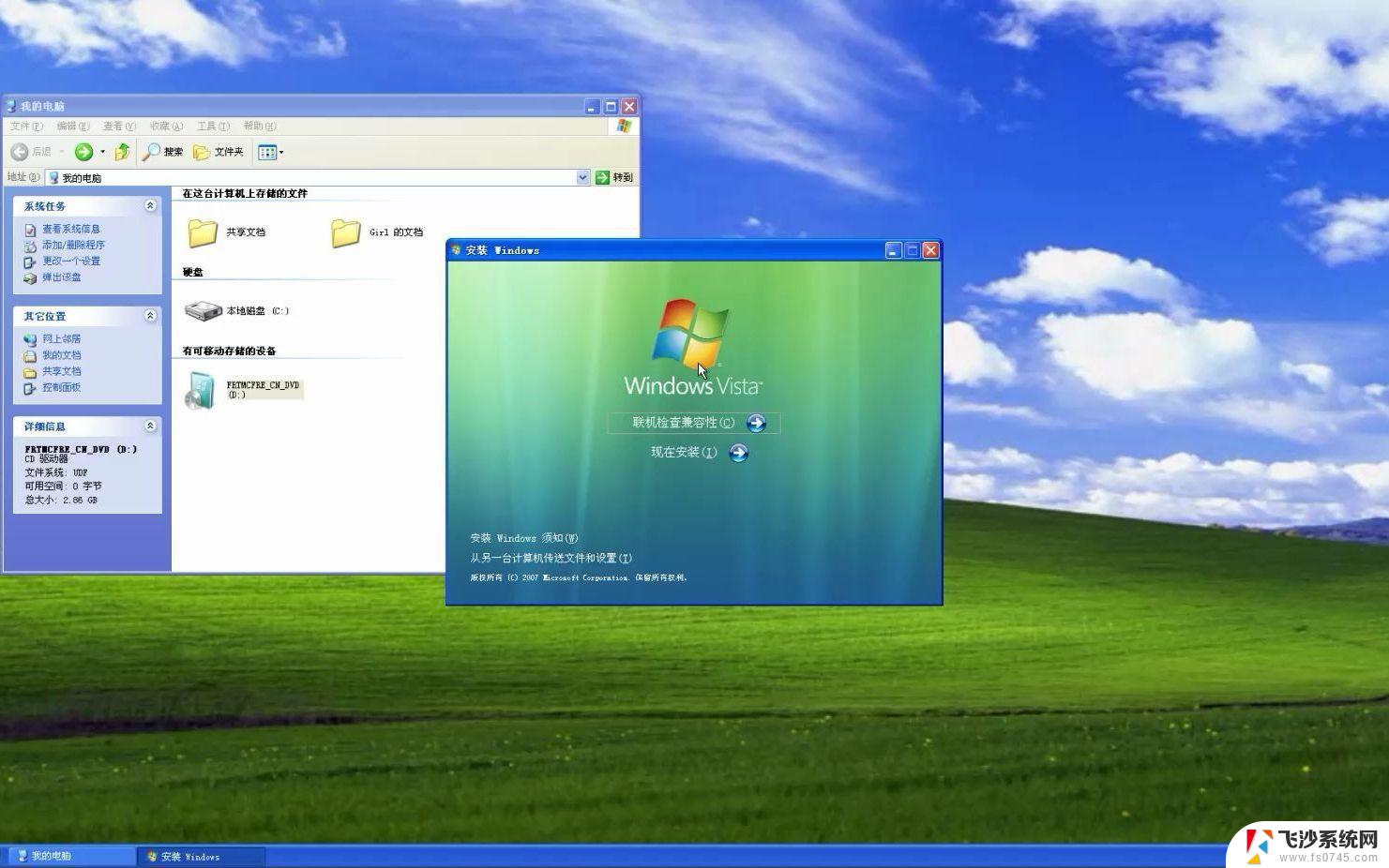Go up one folder level
The width and height of the screenshot is (1389, 868).
[122, 152]
